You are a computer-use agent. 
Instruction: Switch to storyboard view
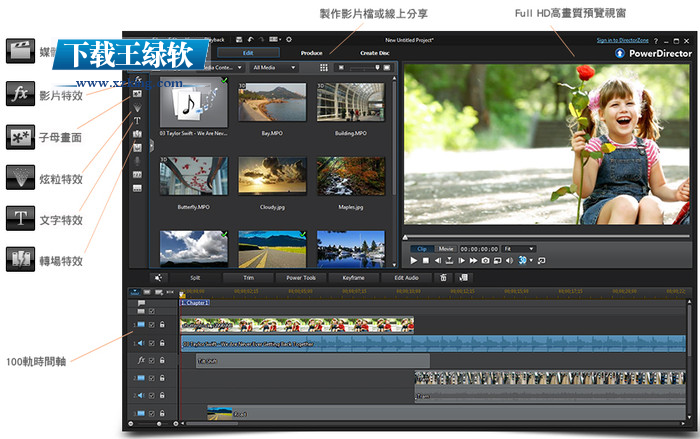[x=147, y=292]
